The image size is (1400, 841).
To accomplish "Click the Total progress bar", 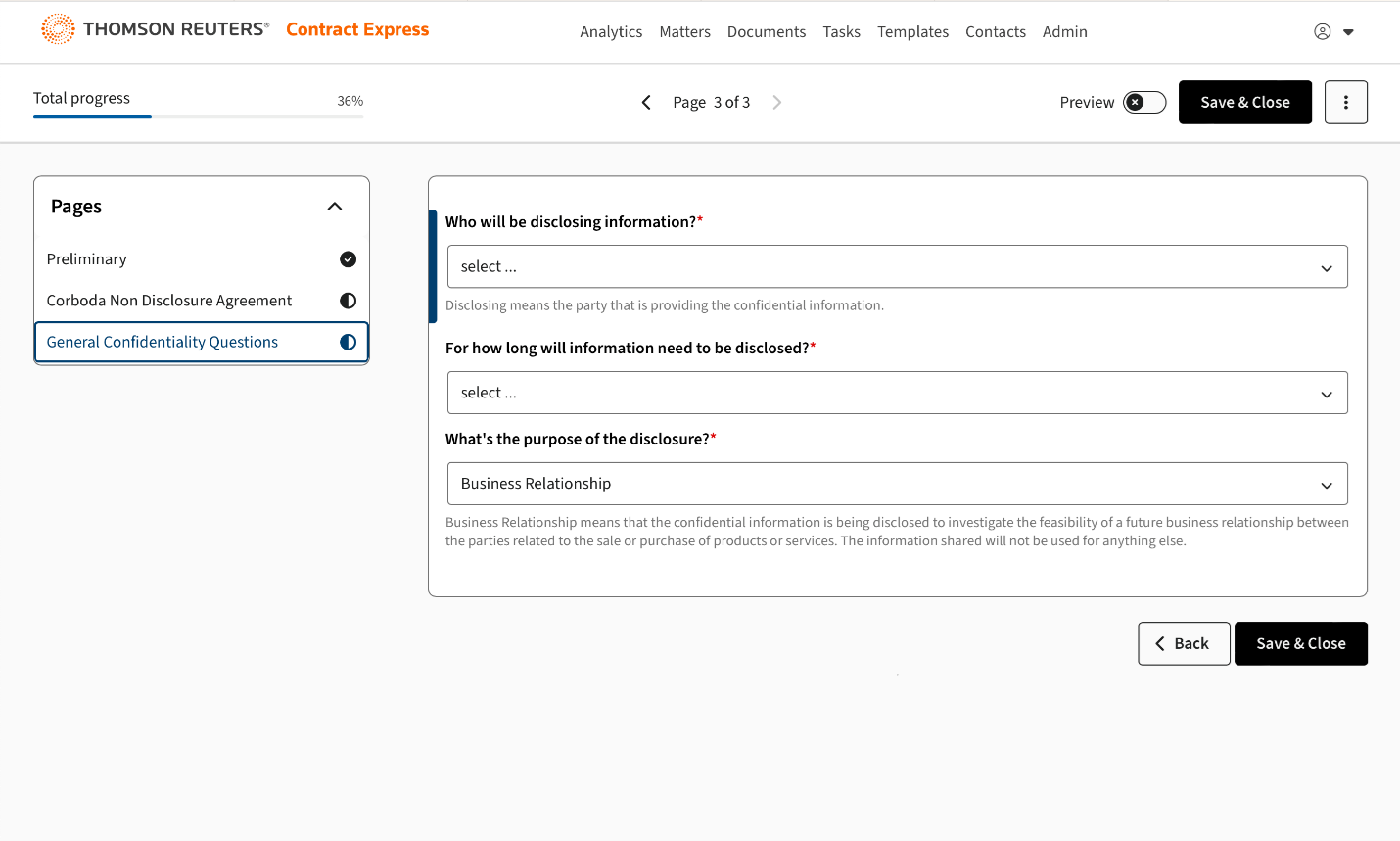I will [x=198, y=117].
